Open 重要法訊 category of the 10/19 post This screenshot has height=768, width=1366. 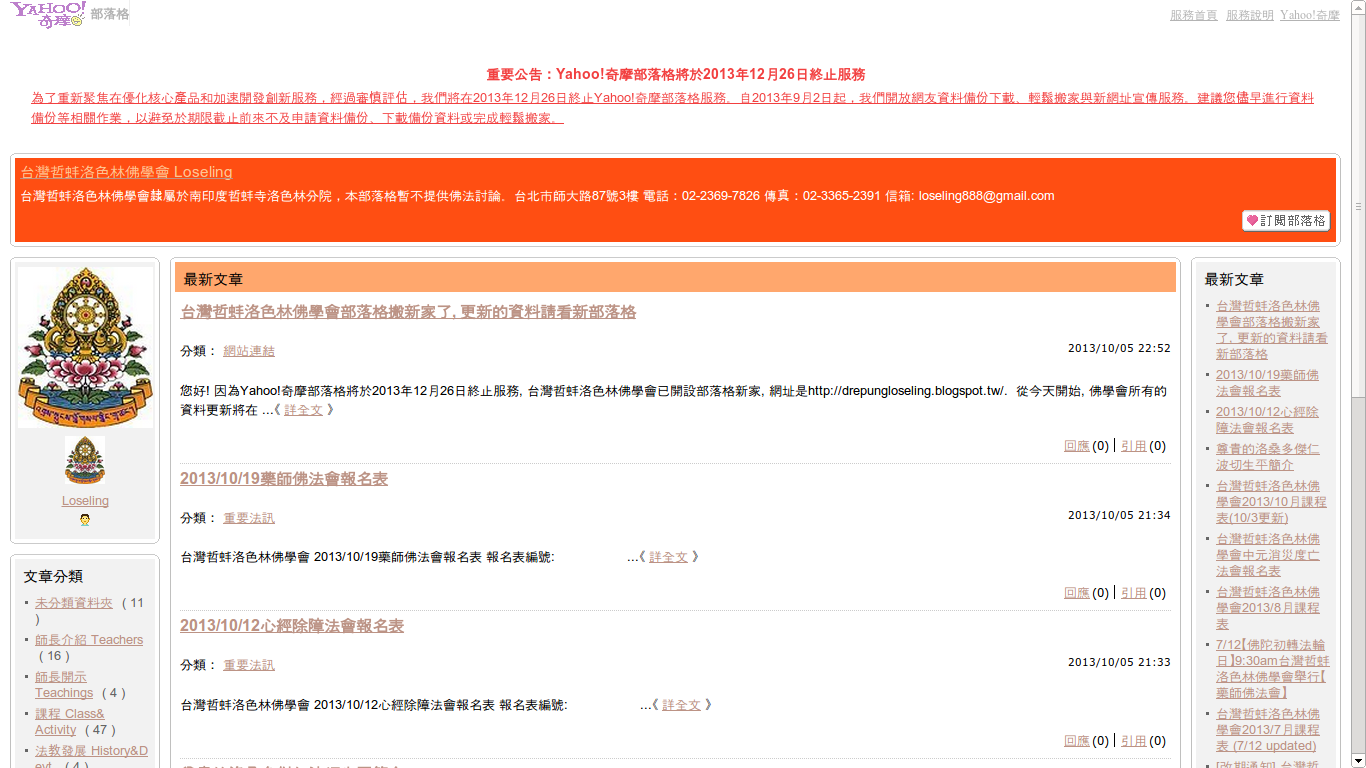(x=249, y=518)
